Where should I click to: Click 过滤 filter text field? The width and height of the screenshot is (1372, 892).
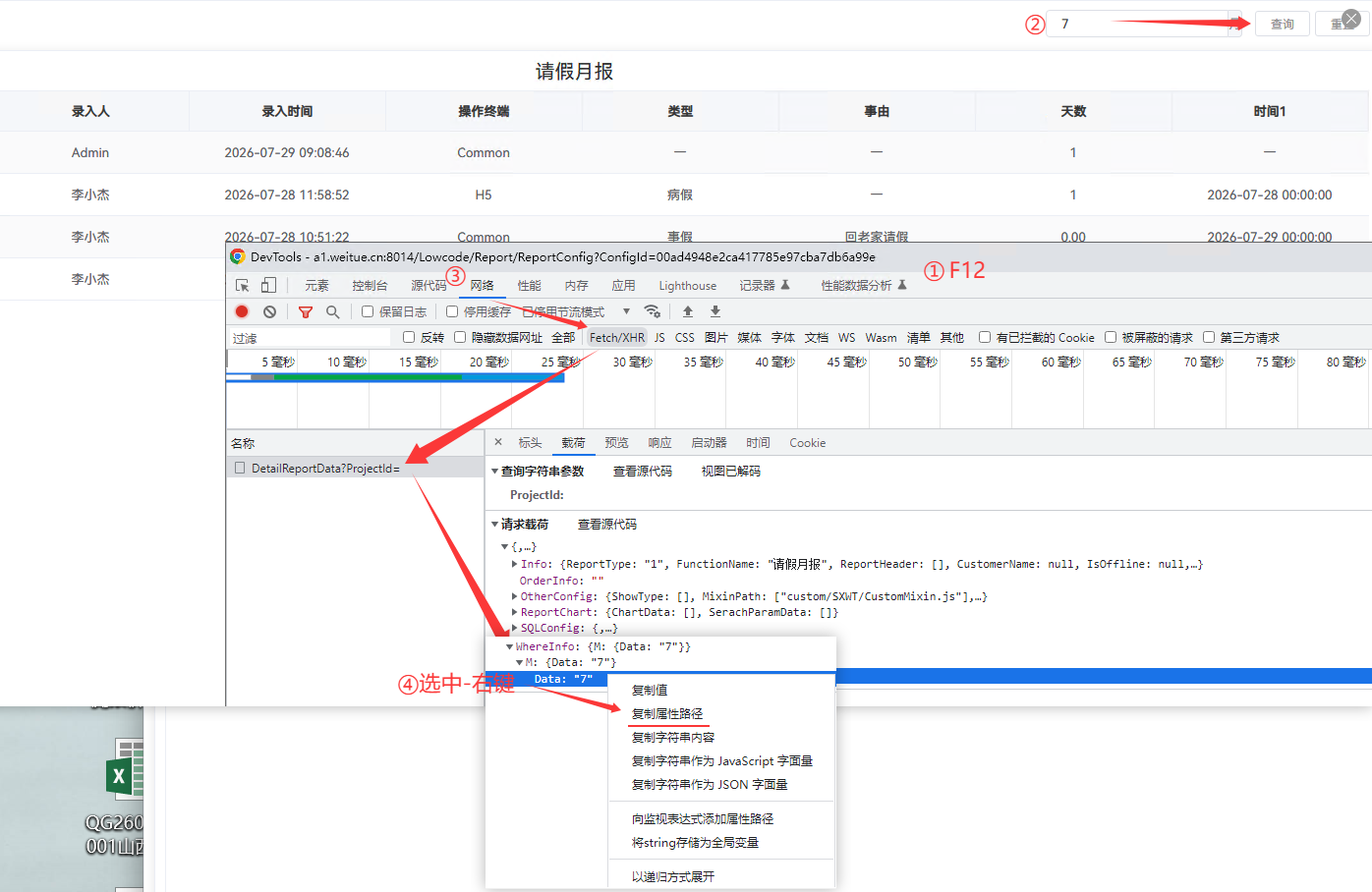310,337
